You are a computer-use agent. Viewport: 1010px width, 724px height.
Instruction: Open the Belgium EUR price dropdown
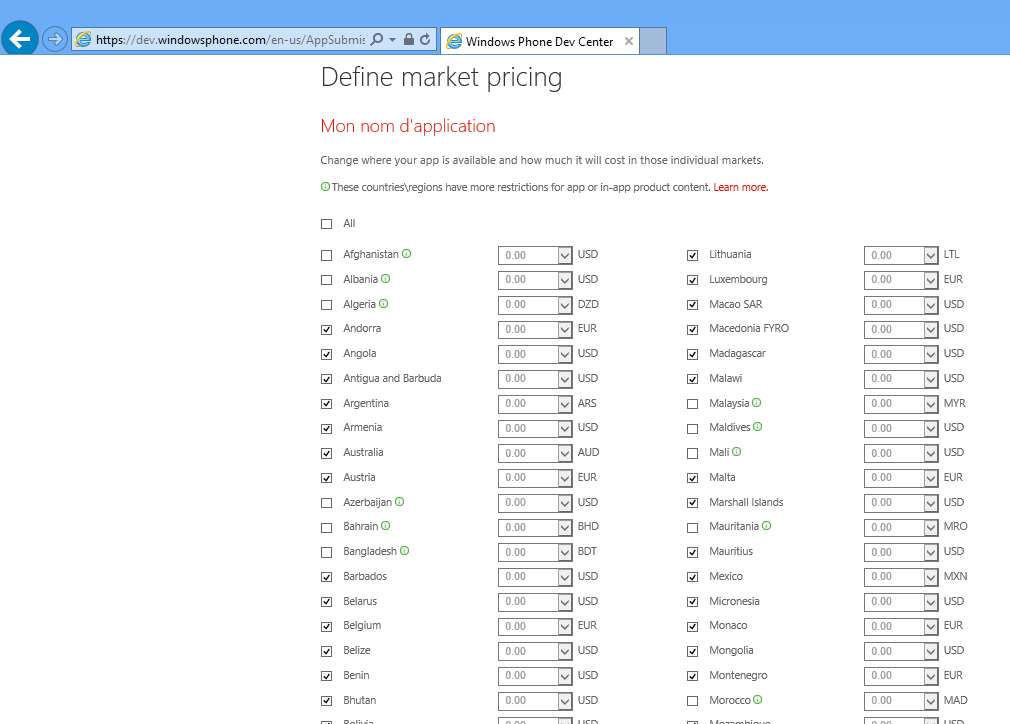564,626
